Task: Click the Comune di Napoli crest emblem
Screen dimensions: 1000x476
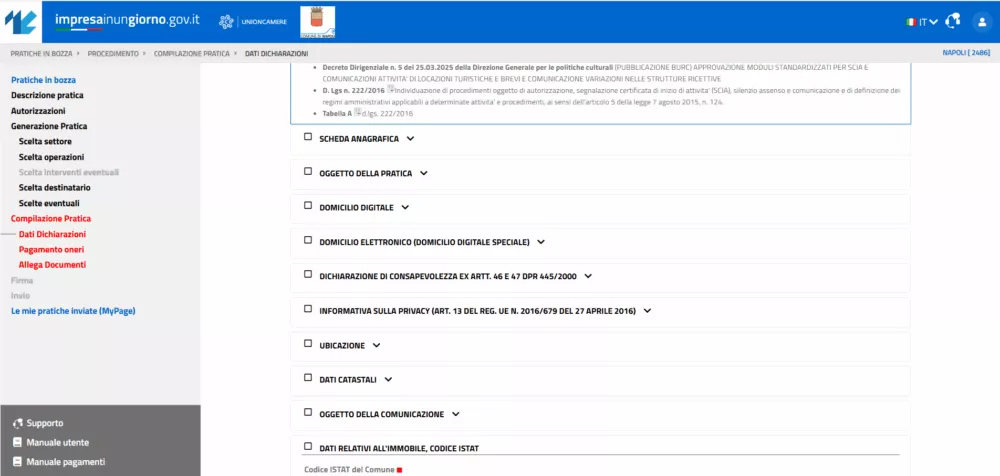Action: pyautogui.click(x=318, y=22)
